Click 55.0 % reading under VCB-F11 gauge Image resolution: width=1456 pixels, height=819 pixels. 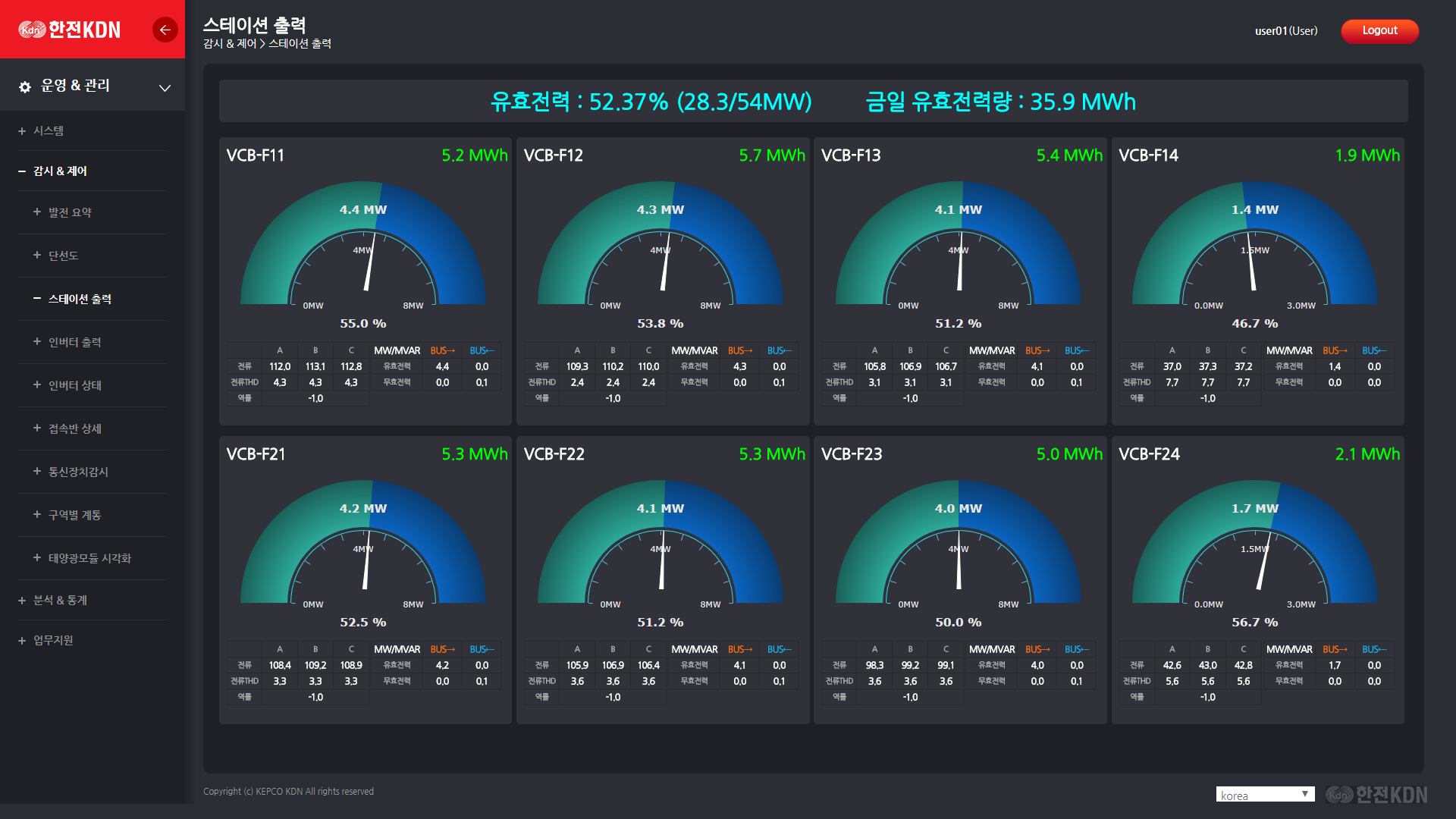(x=363, y=323)
